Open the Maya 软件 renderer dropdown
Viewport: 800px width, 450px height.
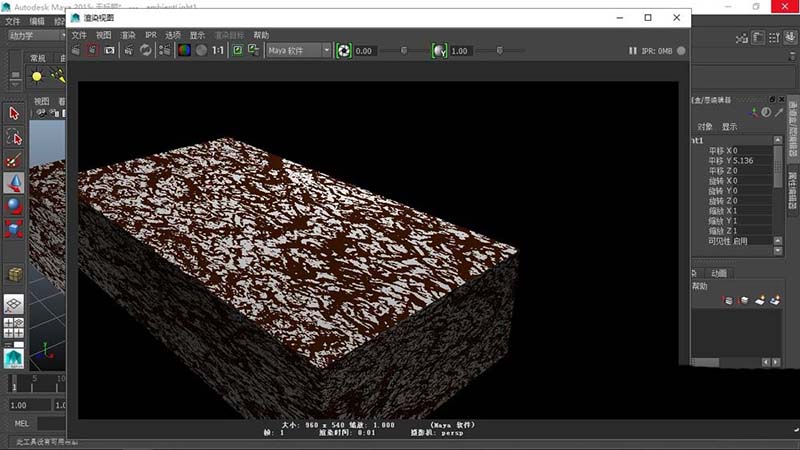[298, 50]
